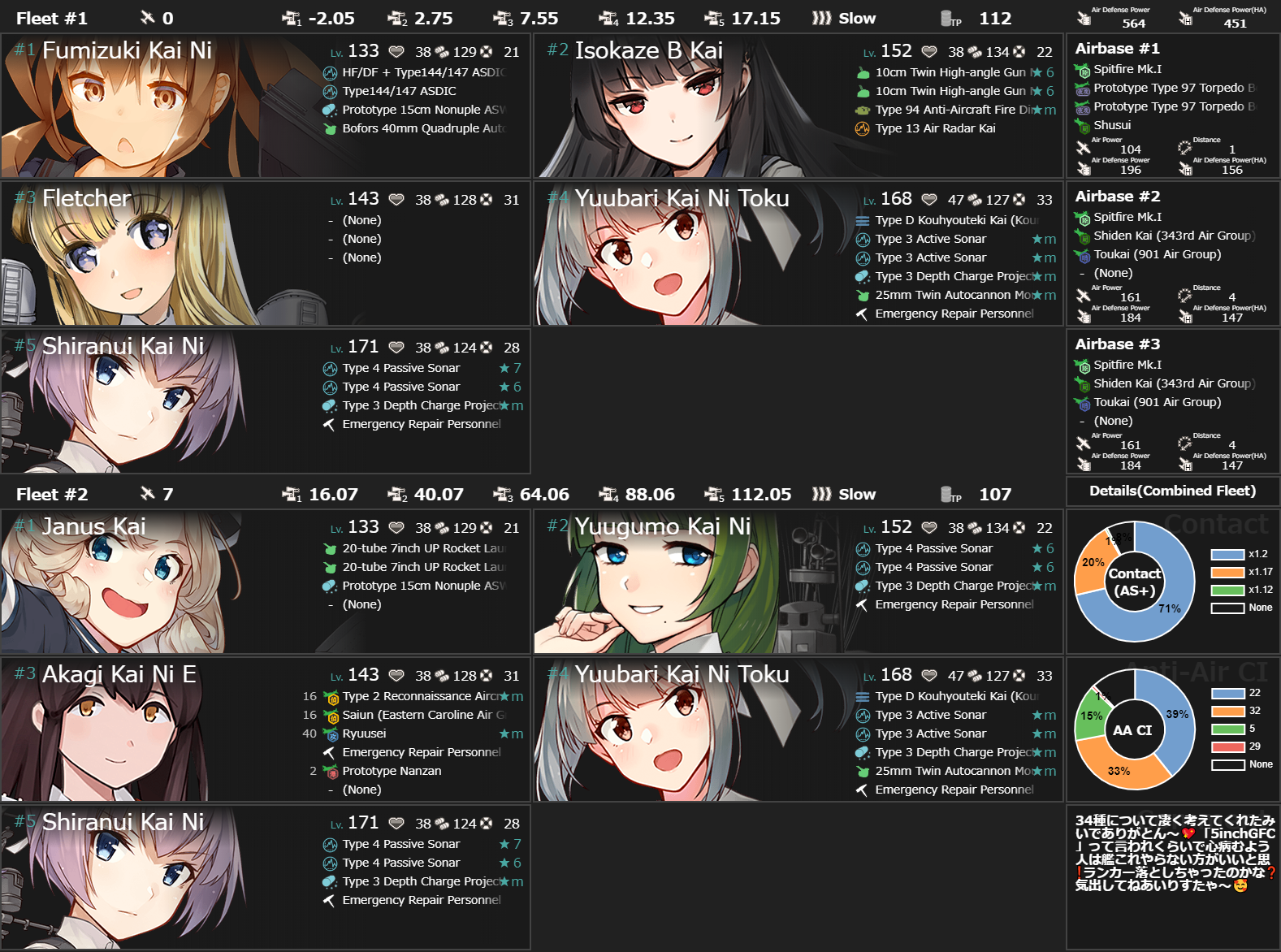1281x952 pixels.
Task: Click the Shiden Kai icon in Airbase #3
Action: [x=1082, y=383]
